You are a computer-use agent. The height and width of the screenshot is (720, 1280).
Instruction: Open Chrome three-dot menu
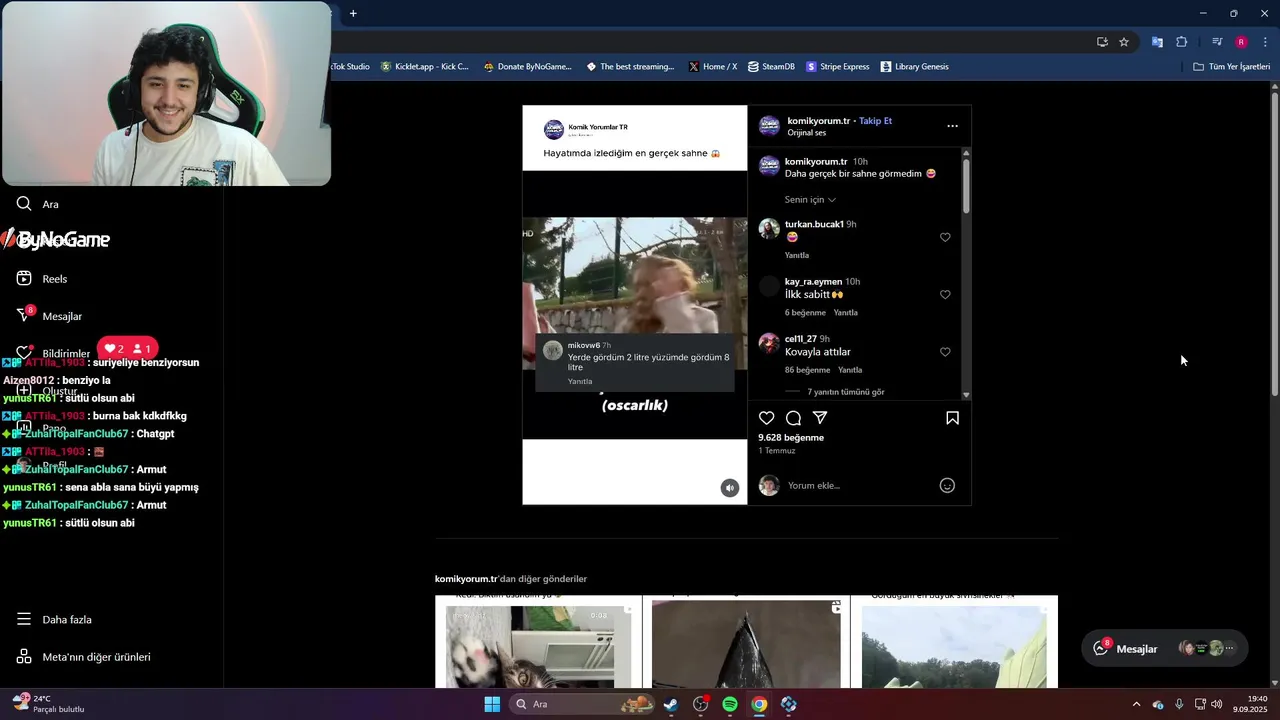pyautogui.click(x=1266, y=42)
